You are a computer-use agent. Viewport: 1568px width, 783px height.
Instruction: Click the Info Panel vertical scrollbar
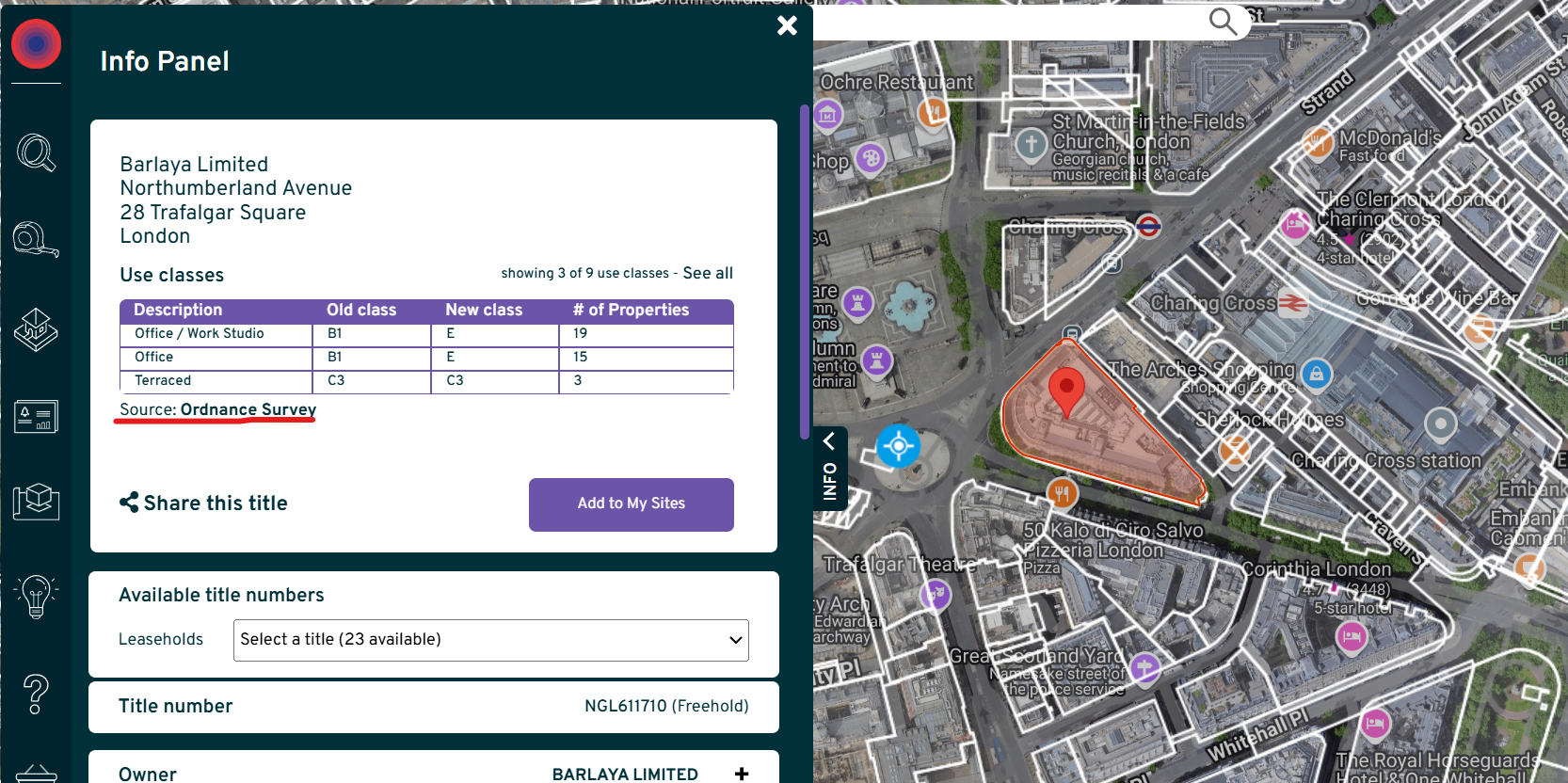[805, 272]
